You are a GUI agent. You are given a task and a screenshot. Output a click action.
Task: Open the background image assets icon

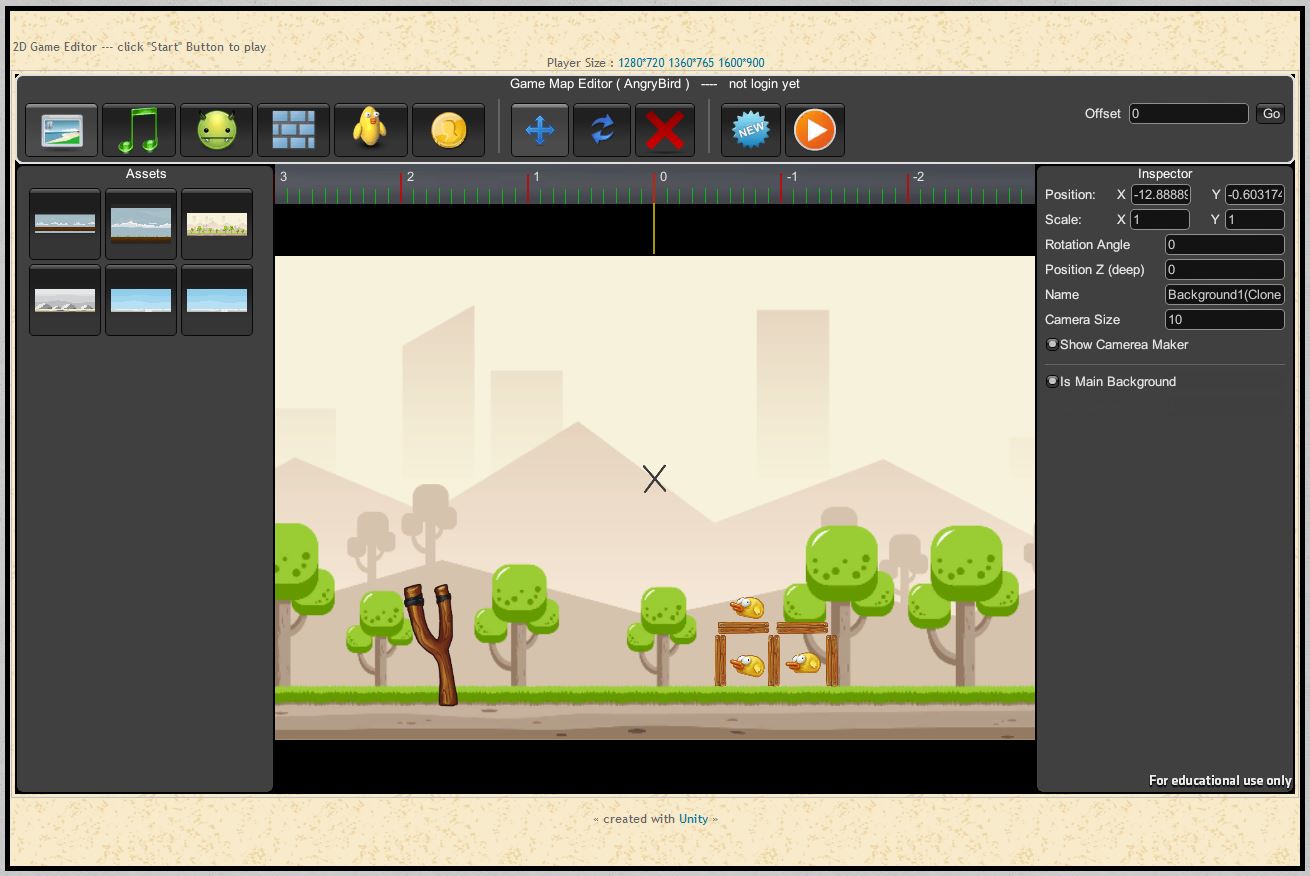point(62,131)
